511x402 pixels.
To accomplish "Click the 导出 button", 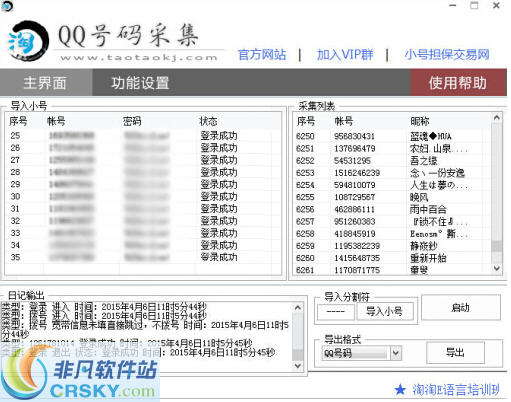I will click(455, 353).
